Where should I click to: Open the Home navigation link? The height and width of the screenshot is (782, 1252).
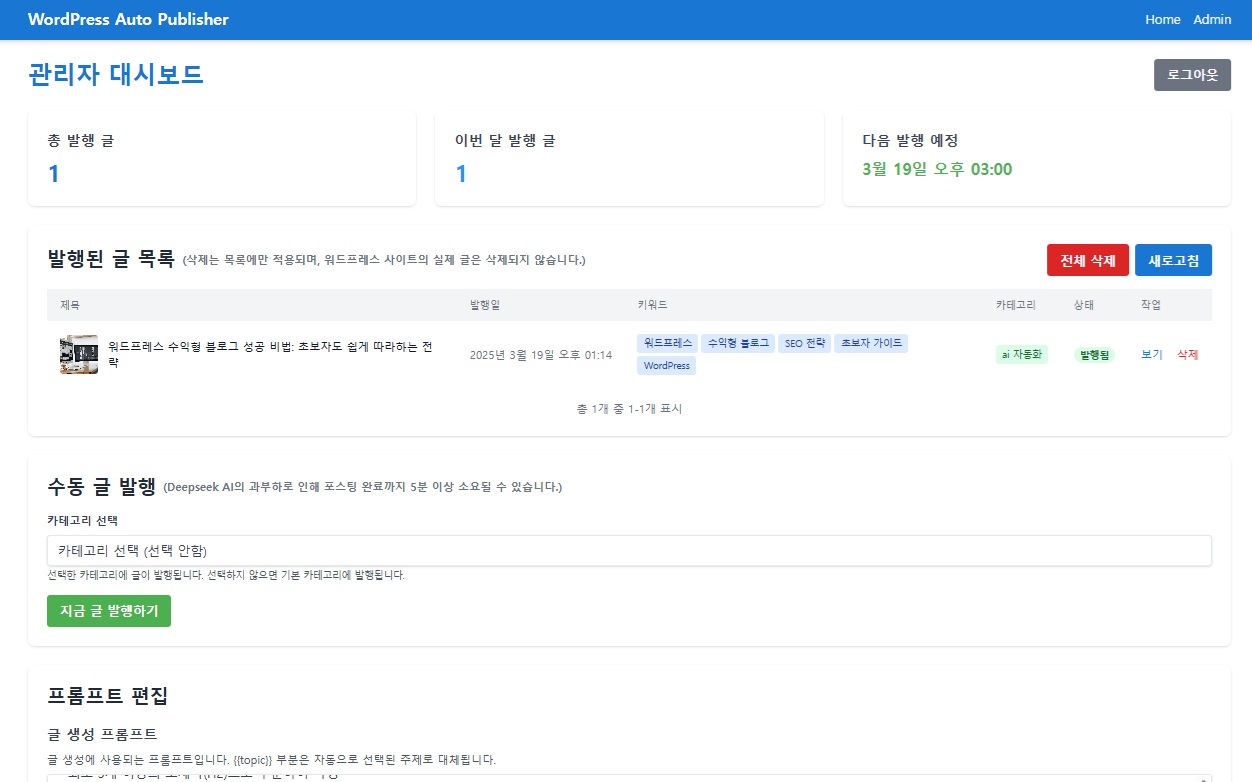[x=1162, y=20]
